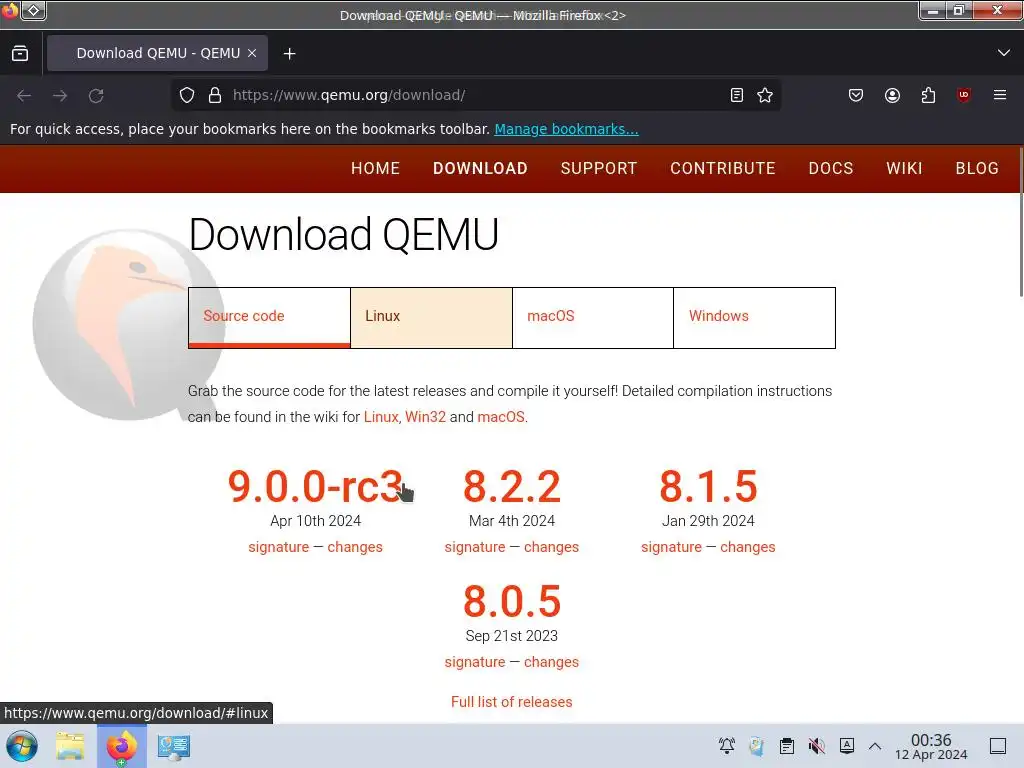1024x768 pixels.
Task: Unmute audio volume tray icon
Action: [x=816, y=746]
